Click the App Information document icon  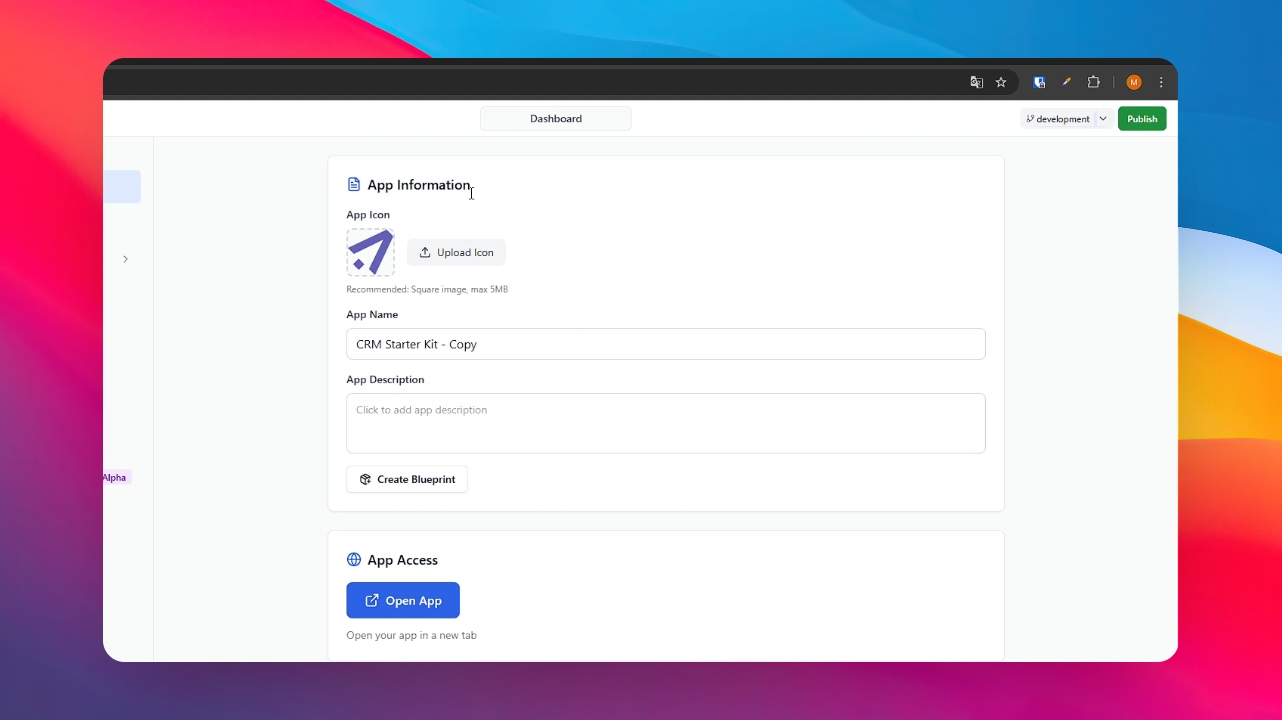(353, 185)
